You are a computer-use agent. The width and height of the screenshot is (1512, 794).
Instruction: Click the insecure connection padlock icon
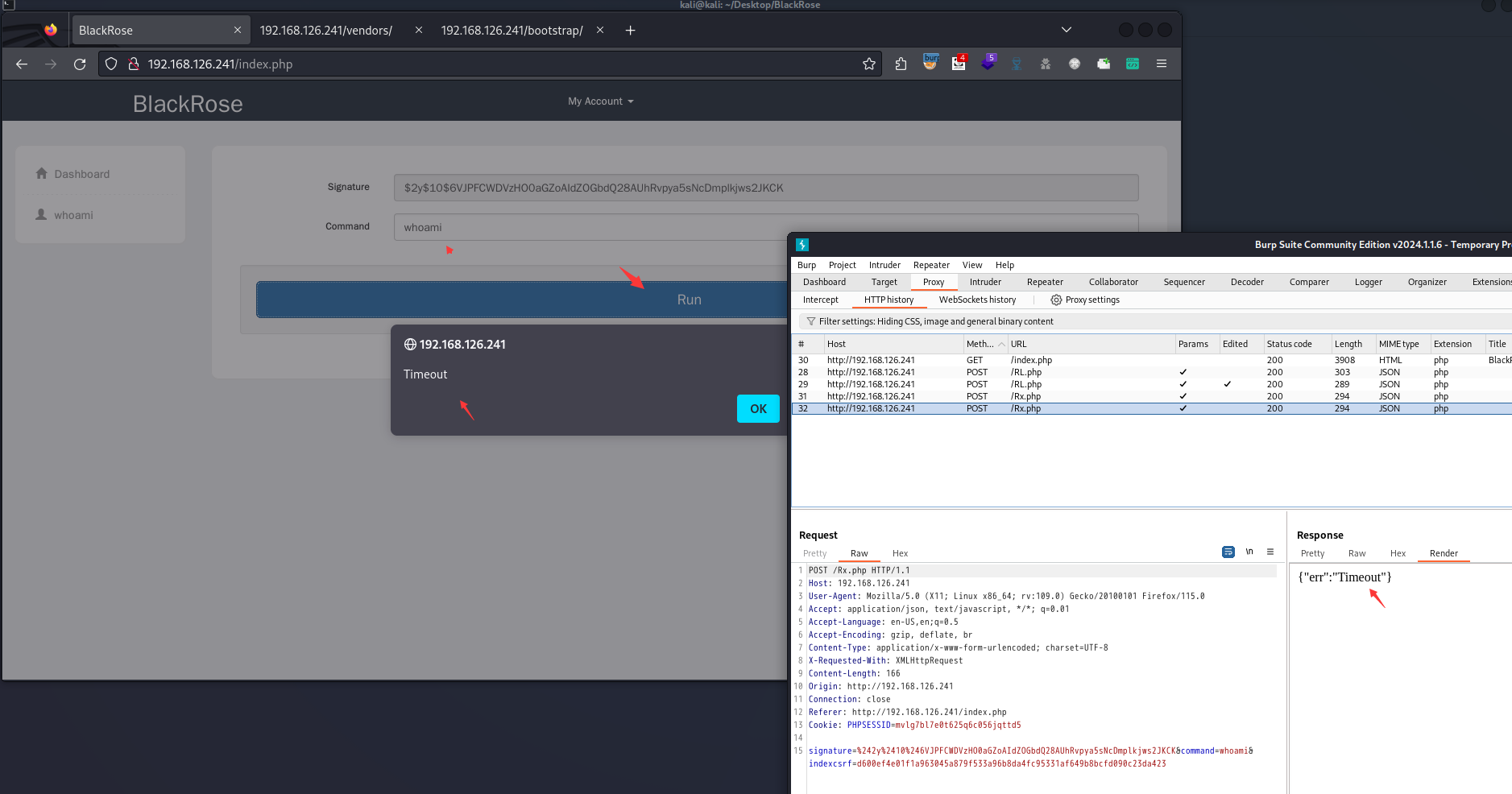(x=134, y=64)
